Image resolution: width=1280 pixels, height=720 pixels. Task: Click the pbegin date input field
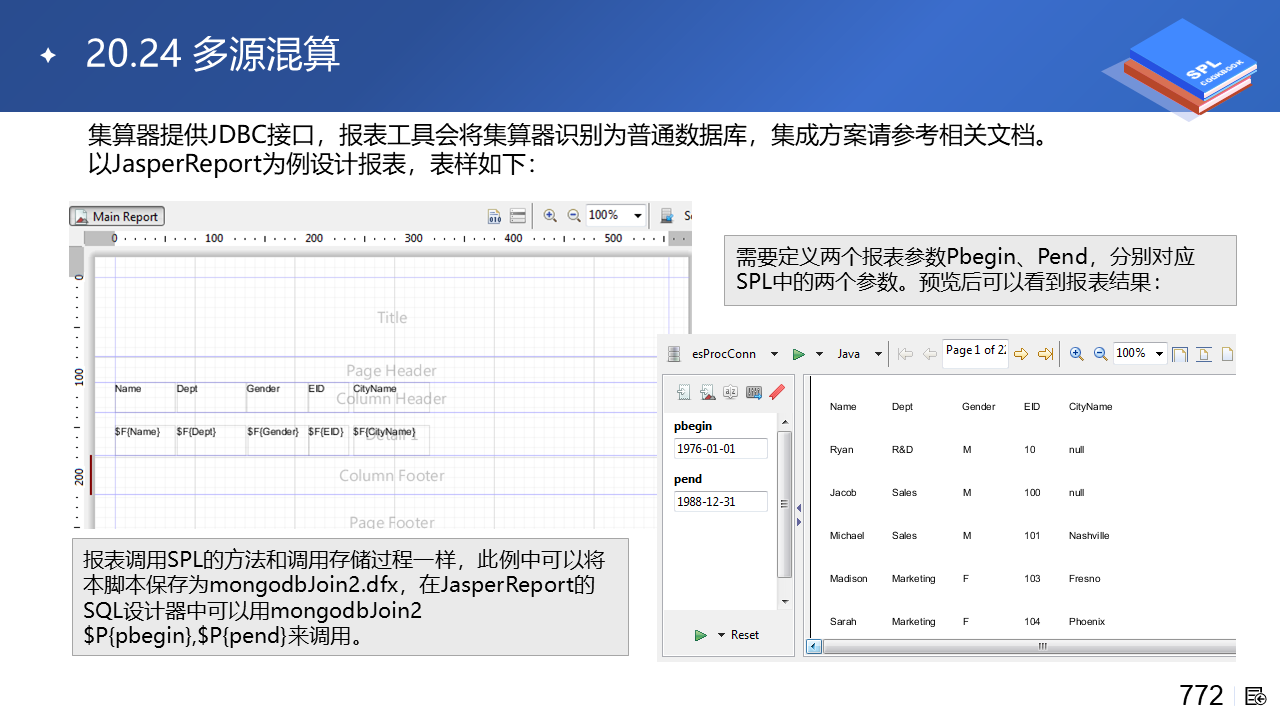point(720,449)
